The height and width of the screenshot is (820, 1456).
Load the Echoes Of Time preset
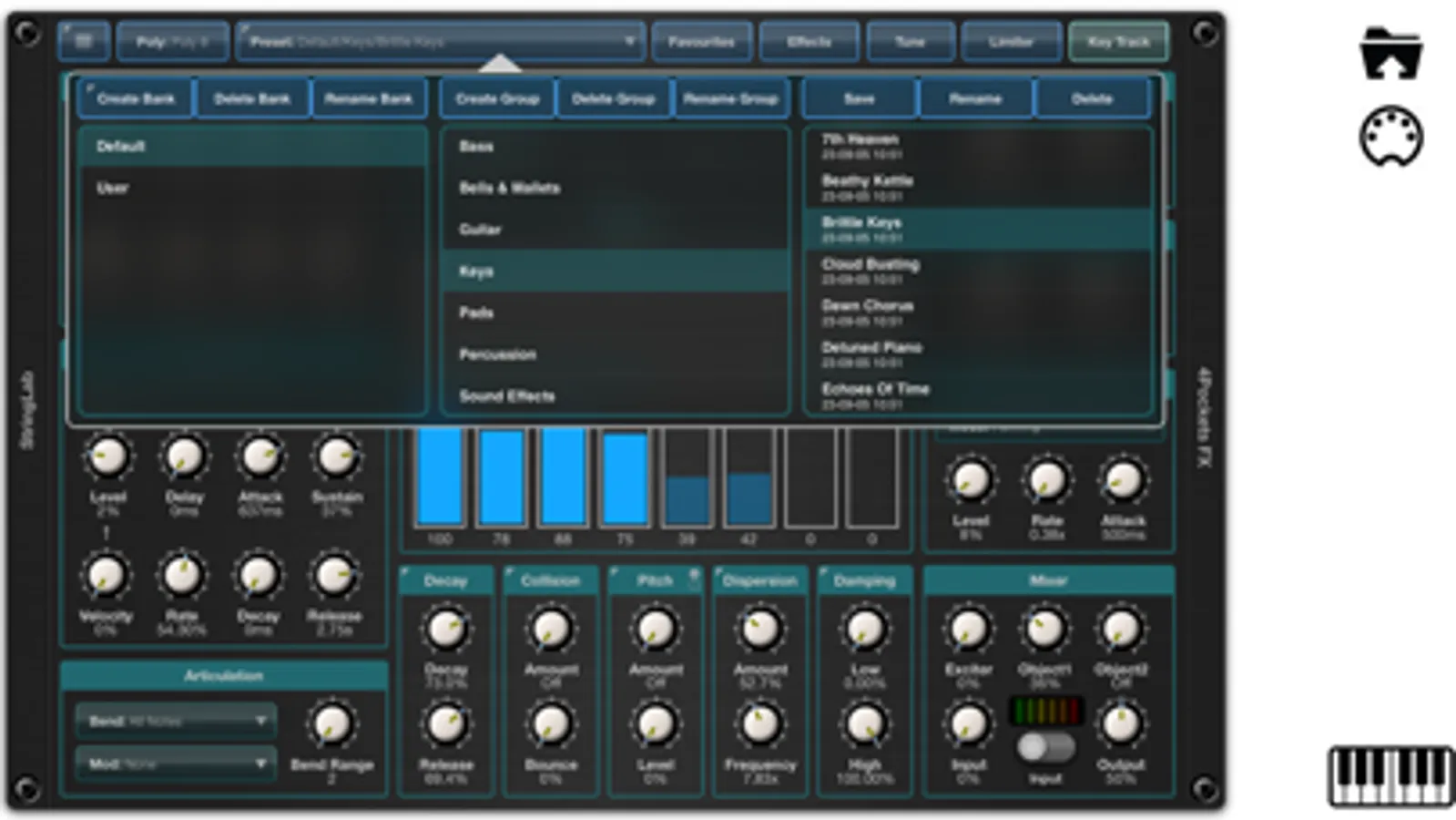coord(977,396)
